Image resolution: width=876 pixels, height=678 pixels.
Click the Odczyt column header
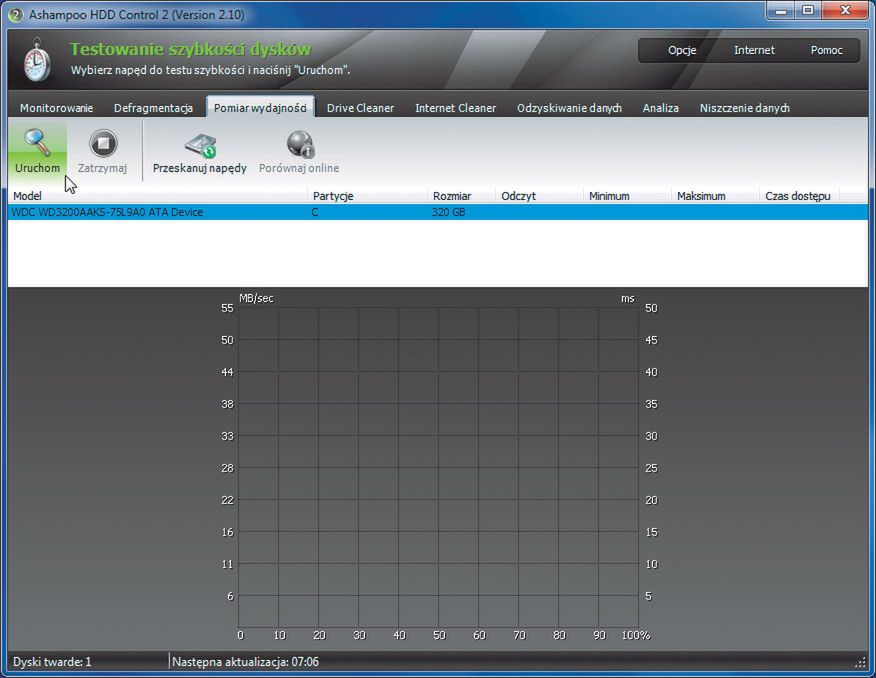pyautogui.click(x=539, y=196)
